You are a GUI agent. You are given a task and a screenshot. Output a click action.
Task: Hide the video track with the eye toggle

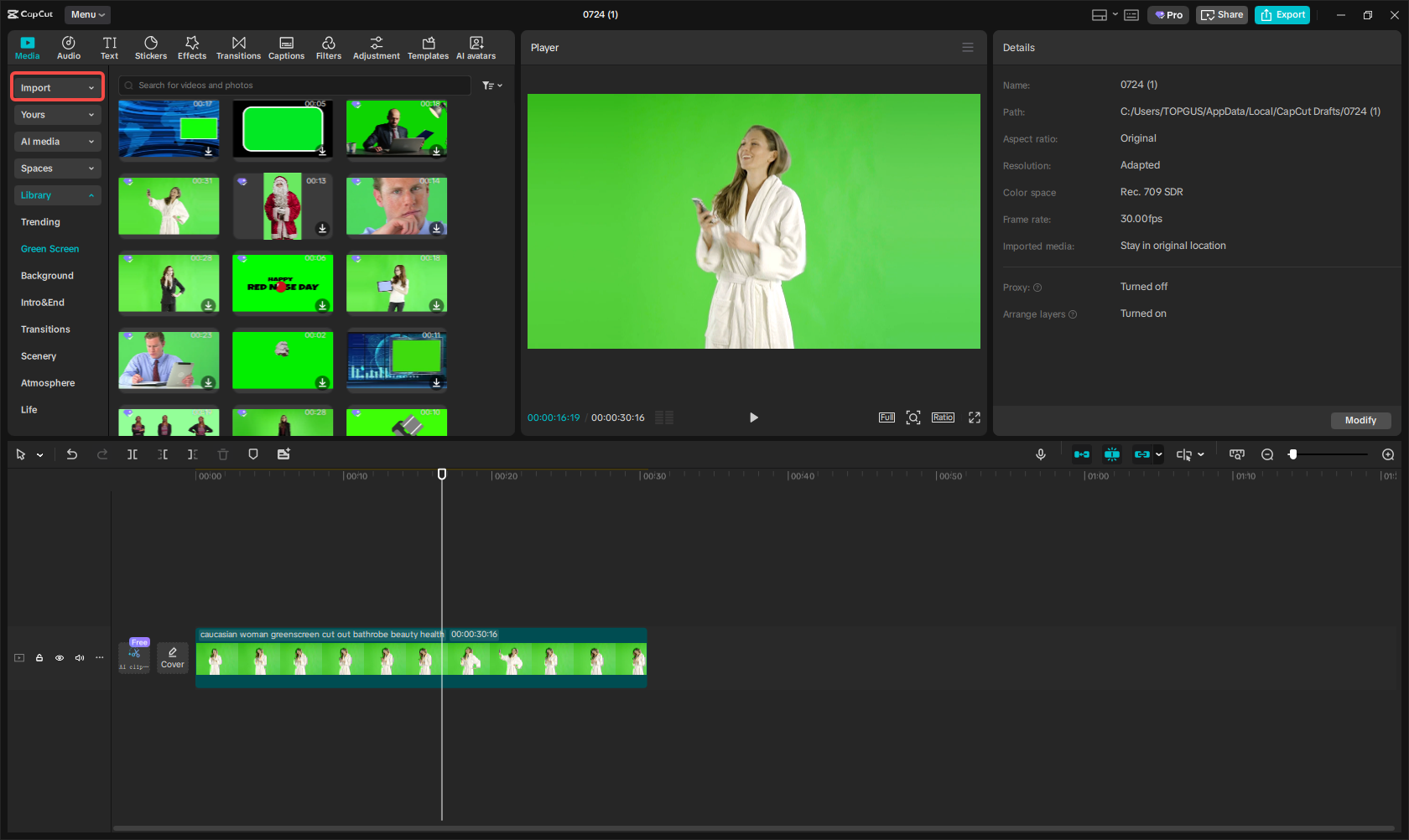pyautogui.click(x=59, y=658)
